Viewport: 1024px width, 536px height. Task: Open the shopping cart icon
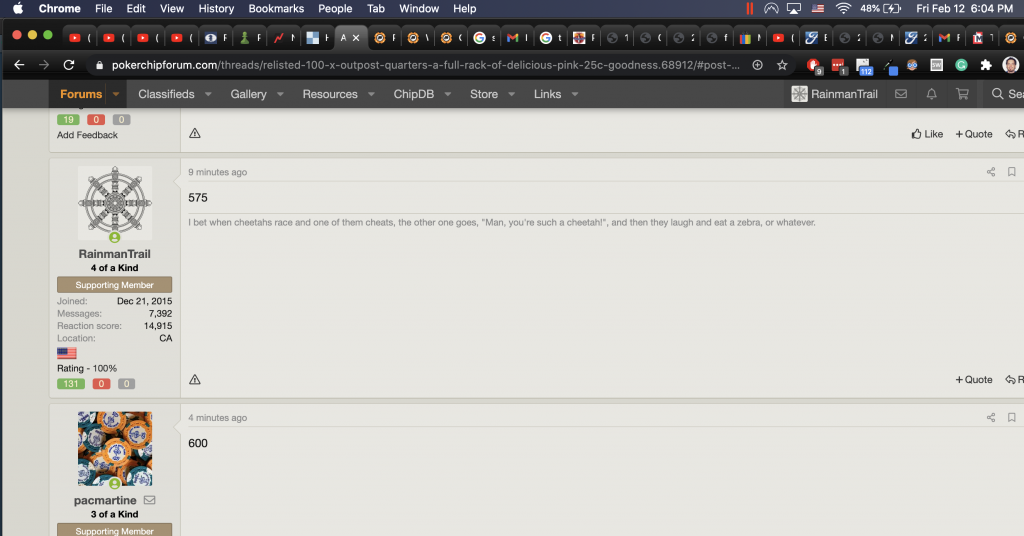pyautogui.click(x=962, y=94)
